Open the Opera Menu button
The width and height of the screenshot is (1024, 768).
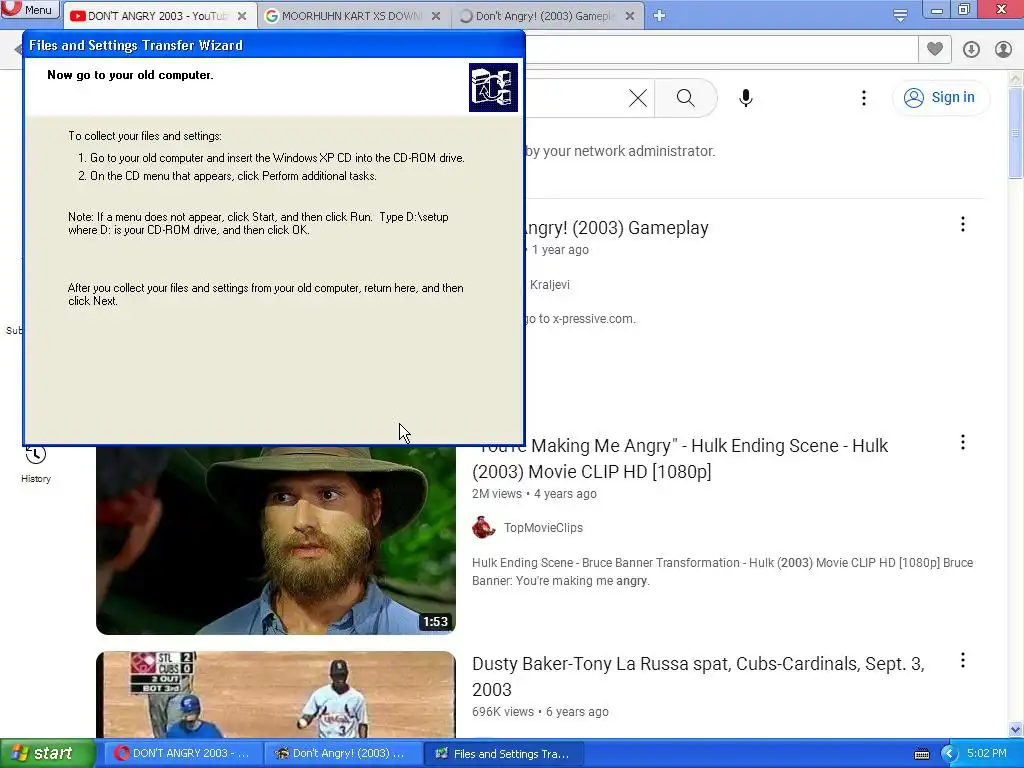point(30,9)
